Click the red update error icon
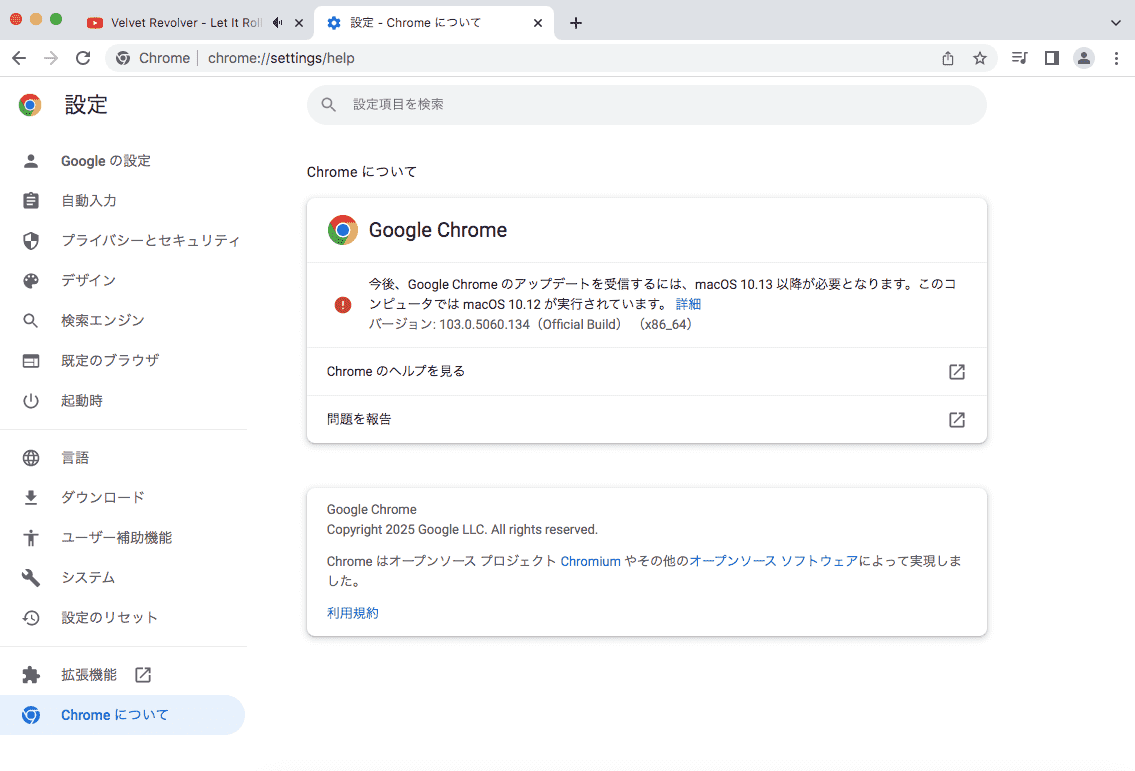This screenshot has height=771, width=1135. pos(343,305)
